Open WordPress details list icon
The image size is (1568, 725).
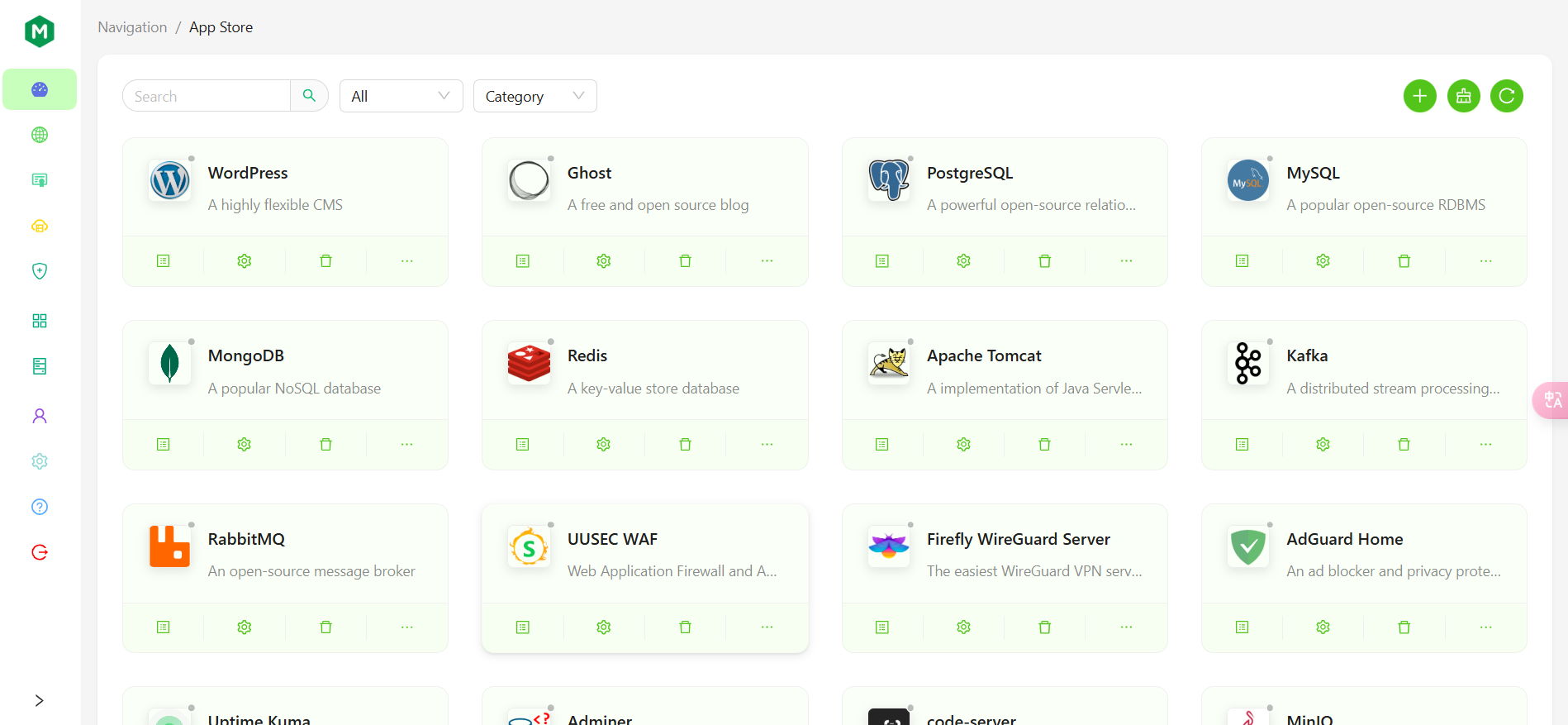164,261
